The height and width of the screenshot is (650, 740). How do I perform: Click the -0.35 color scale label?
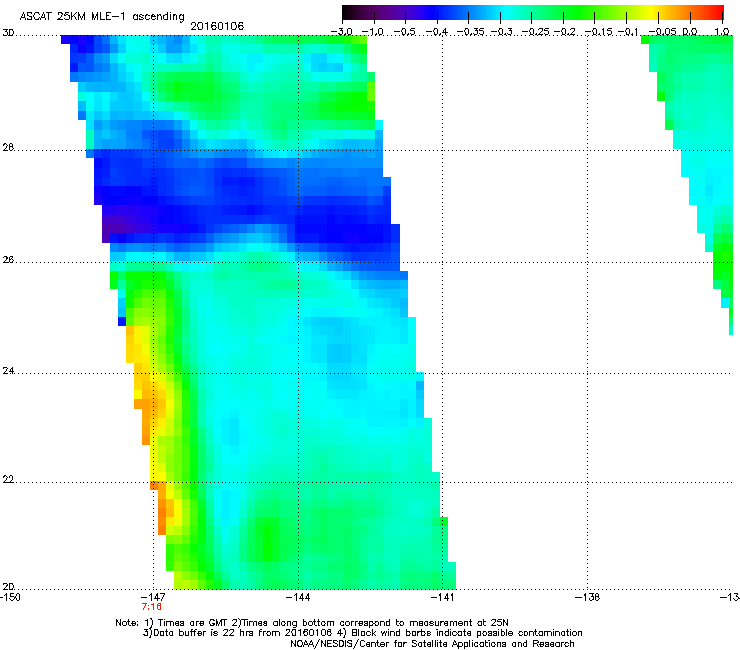tap(471, 32)
